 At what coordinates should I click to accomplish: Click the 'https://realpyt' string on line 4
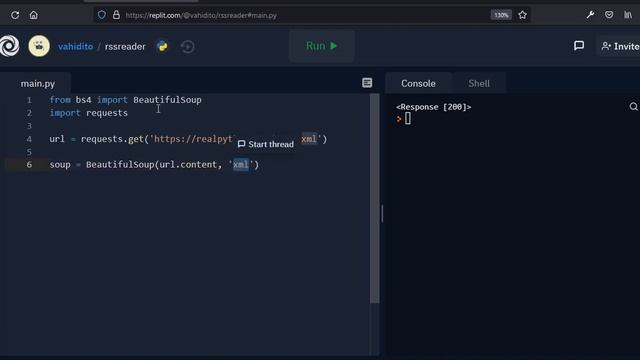pos(192,139)
